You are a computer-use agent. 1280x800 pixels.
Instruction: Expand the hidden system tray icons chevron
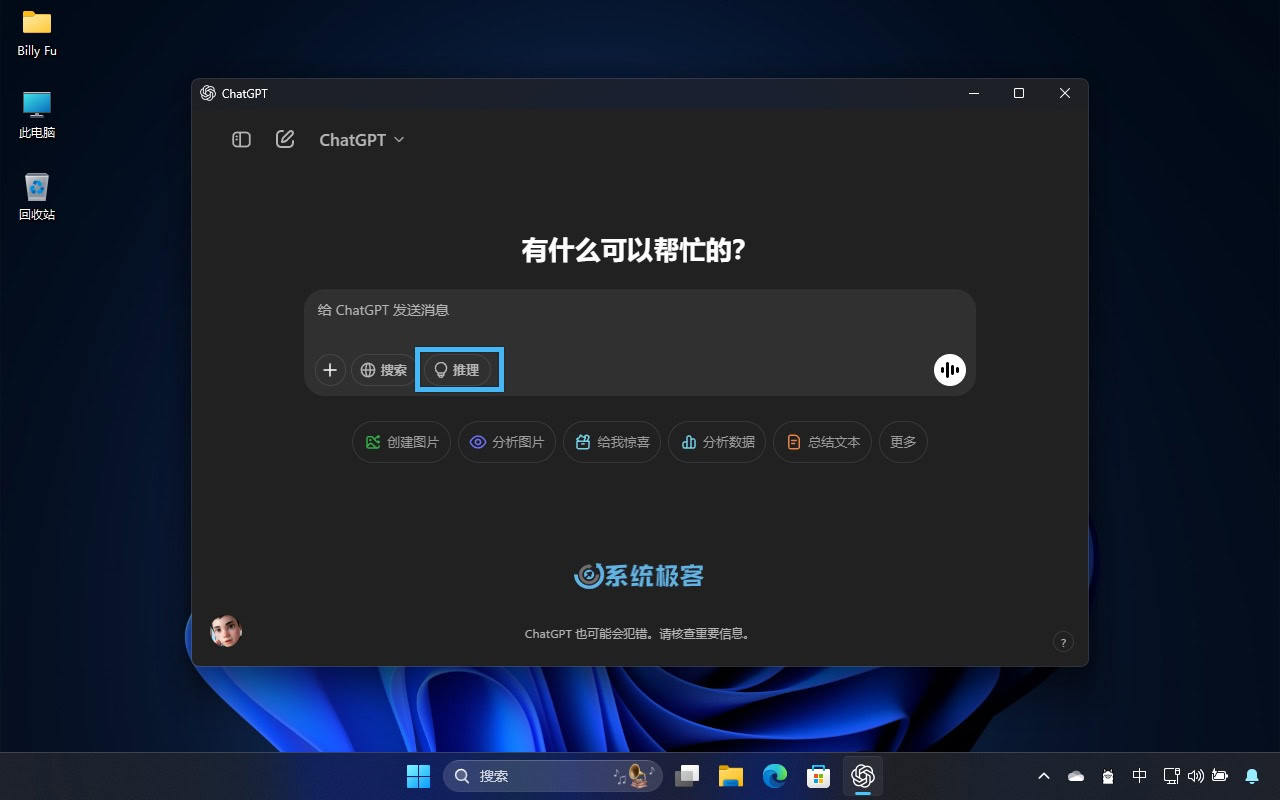tap(1044, 776)
